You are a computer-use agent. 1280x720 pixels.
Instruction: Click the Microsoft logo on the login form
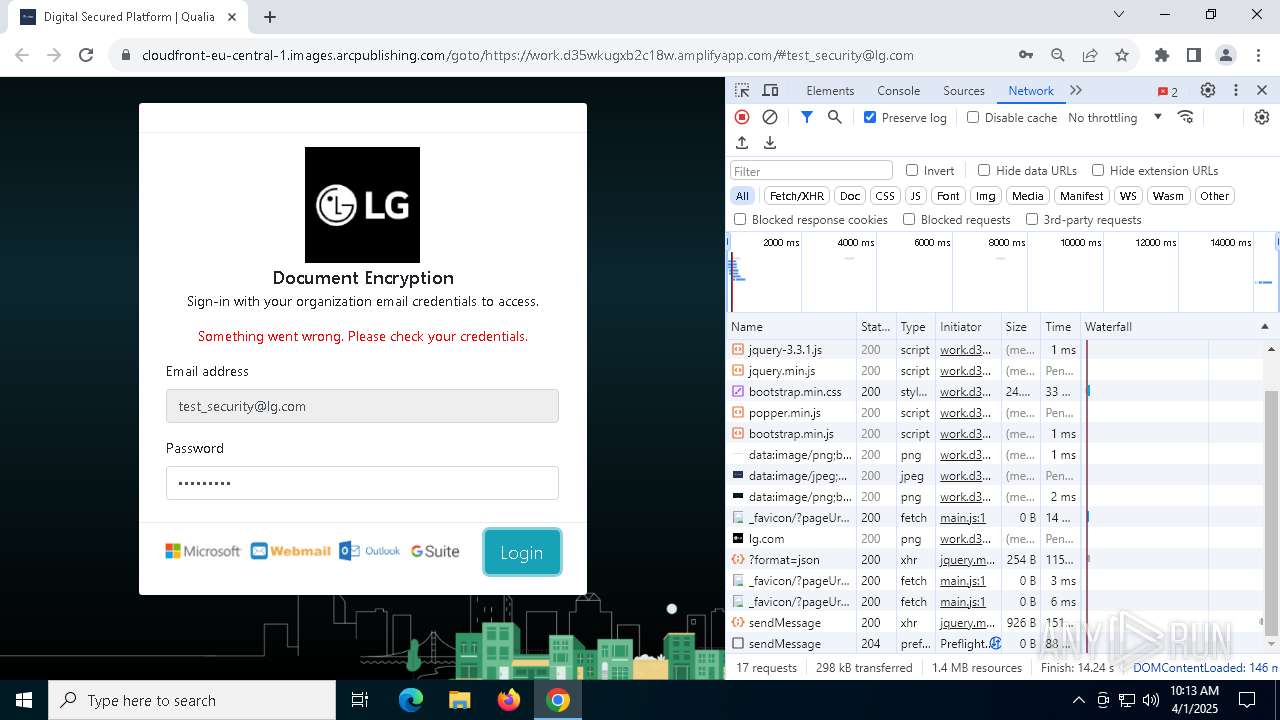tap(203, 551)
